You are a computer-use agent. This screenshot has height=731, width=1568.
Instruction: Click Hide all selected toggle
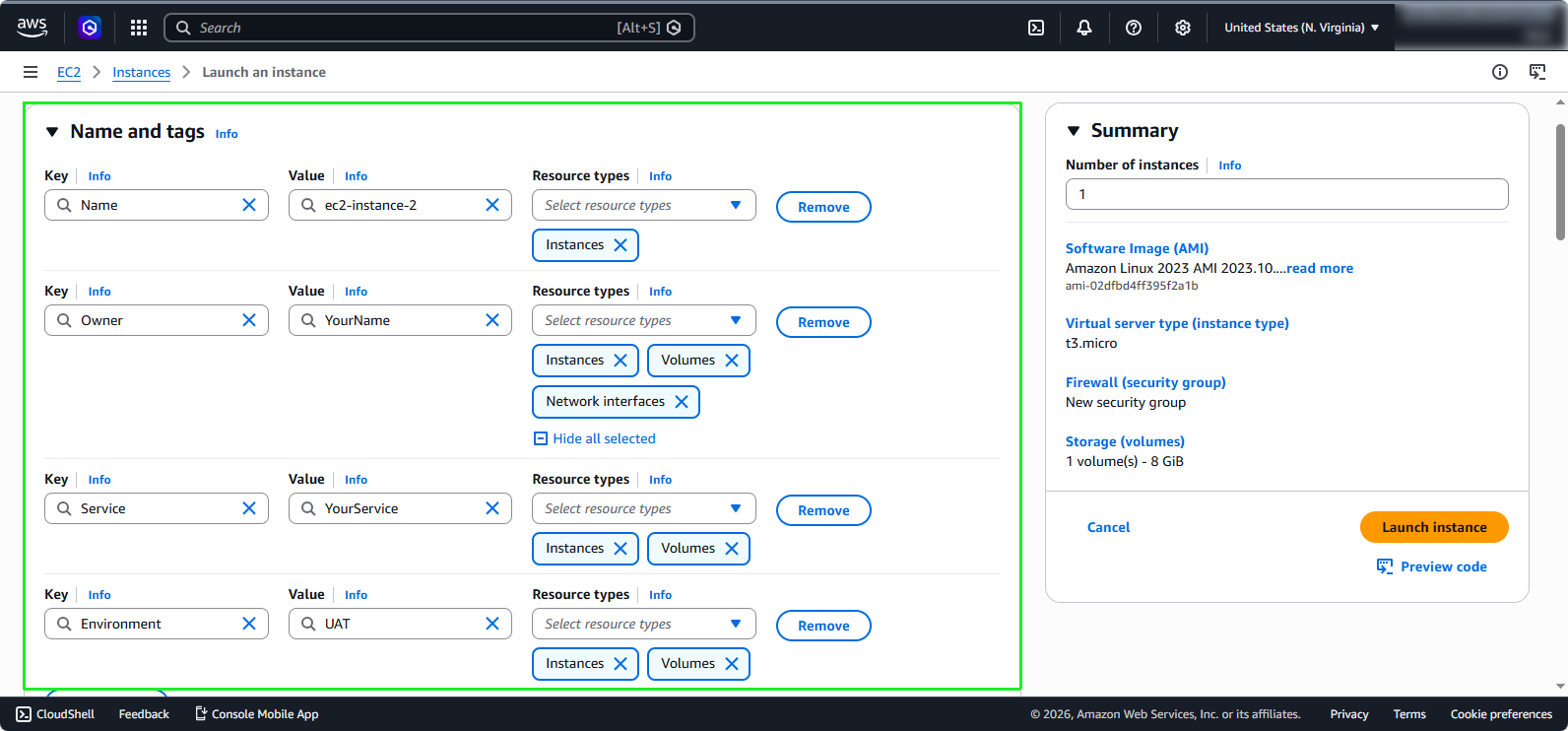click(x=595, y=438)
